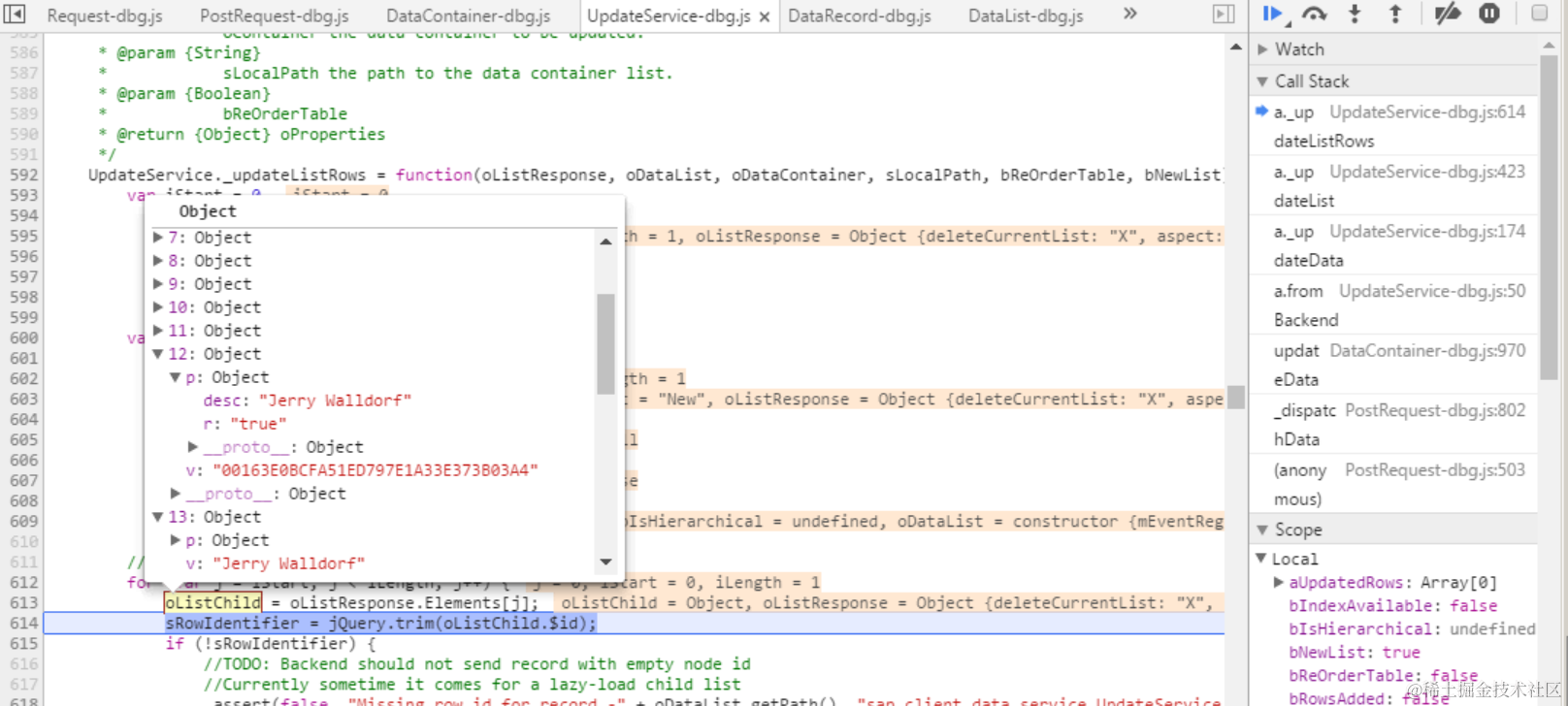Screen dimensions: 1568x706
Task: Expand item 9 Object in popup
Action: pos(158,284)
